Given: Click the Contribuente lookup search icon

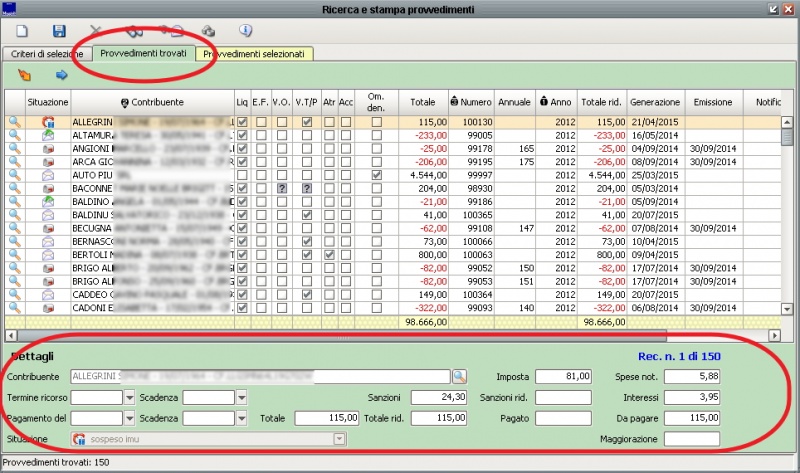Looking at the screenshot, I should [459, 377].
